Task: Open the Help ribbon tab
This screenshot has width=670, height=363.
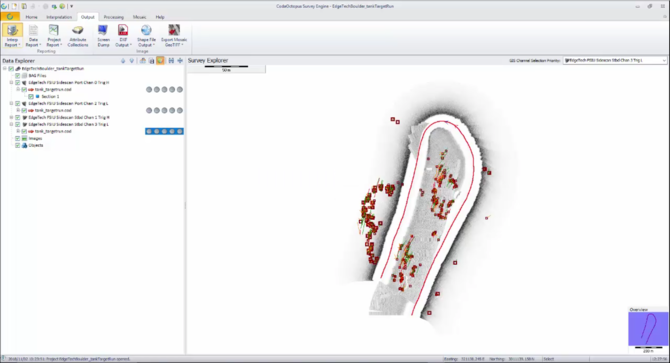Action: tap(160, 17)
